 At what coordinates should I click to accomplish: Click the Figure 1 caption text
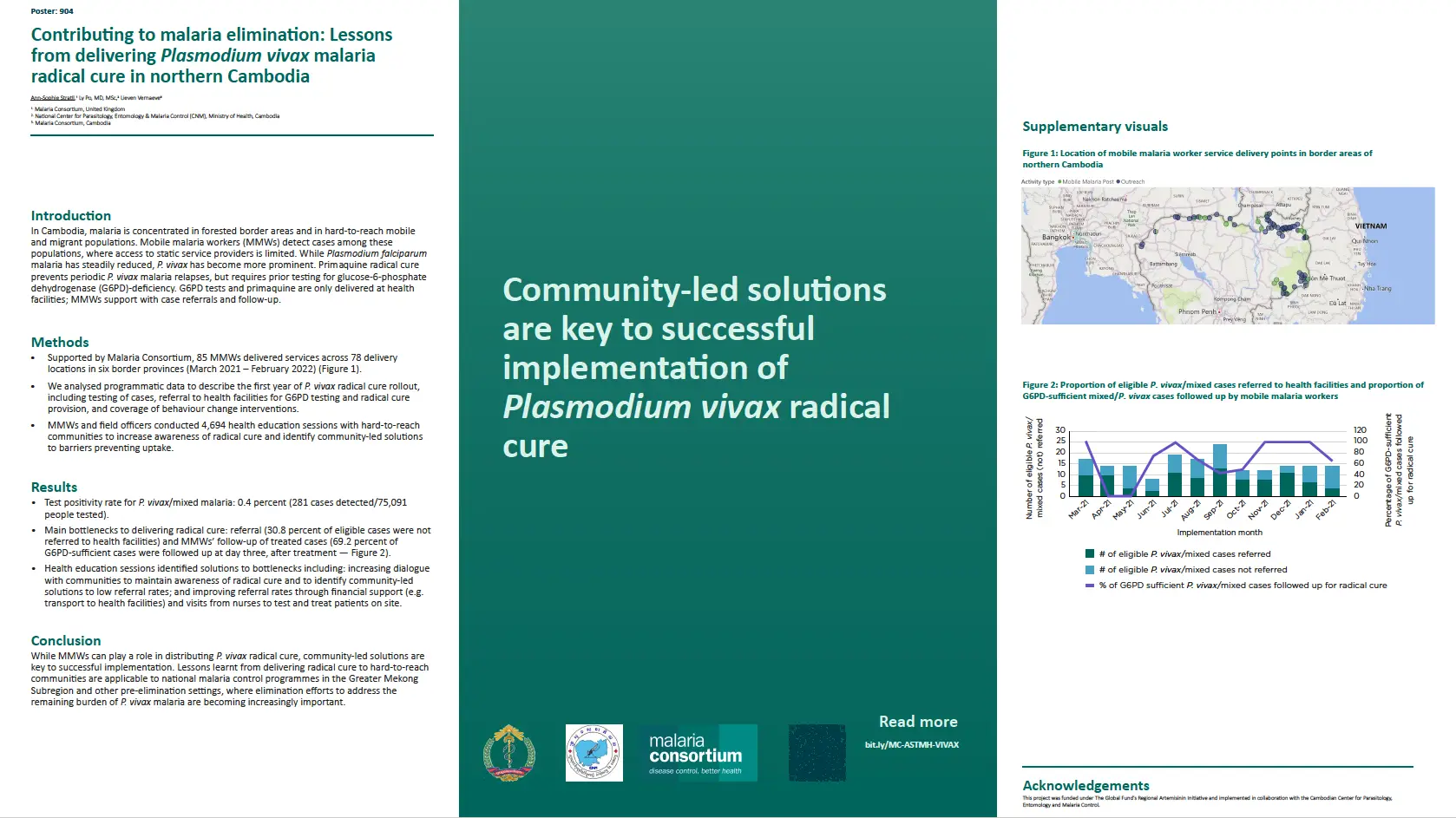(1197, 159)
